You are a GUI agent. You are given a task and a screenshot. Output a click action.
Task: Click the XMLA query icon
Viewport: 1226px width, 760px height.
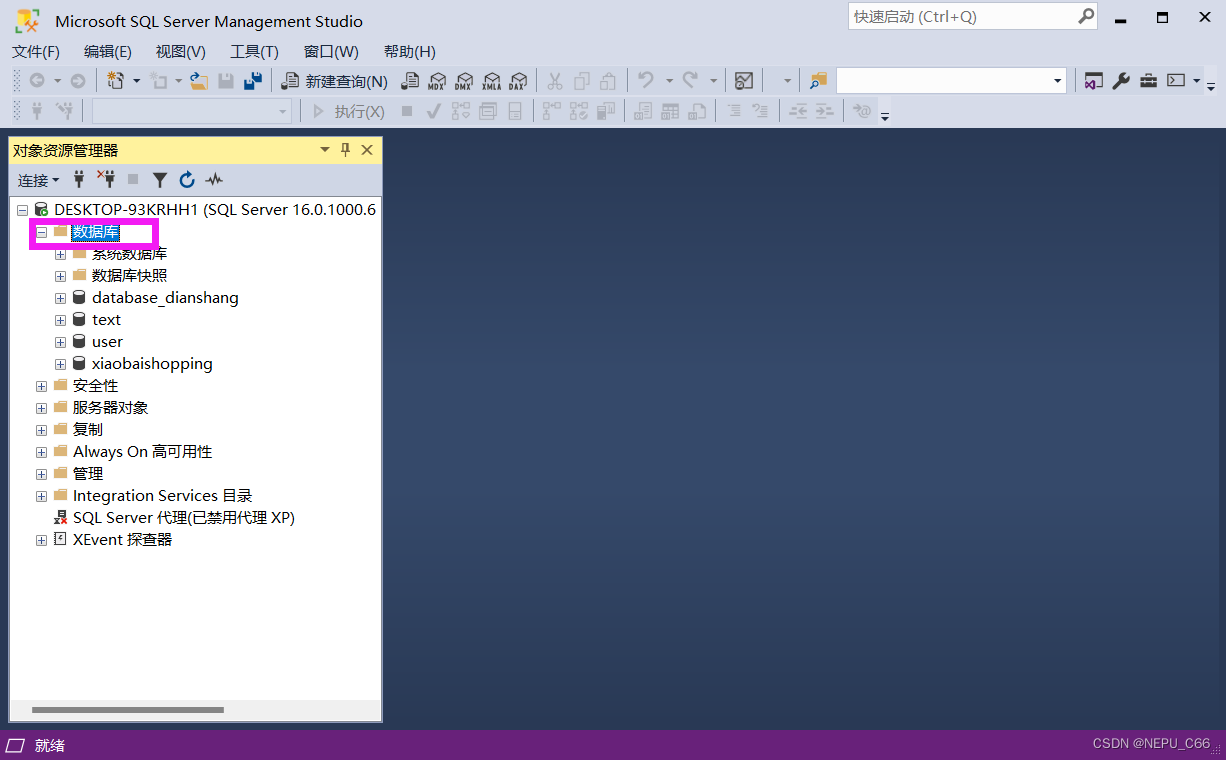click(x=491, y=81)
